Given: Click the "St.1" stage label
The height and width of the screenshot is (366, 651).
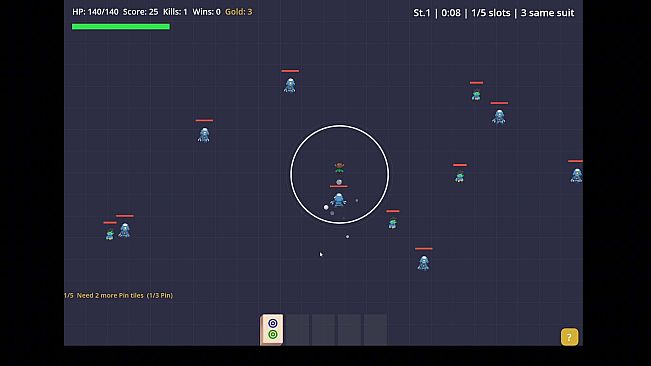Looking at the screenshot, I should (422, 13).
